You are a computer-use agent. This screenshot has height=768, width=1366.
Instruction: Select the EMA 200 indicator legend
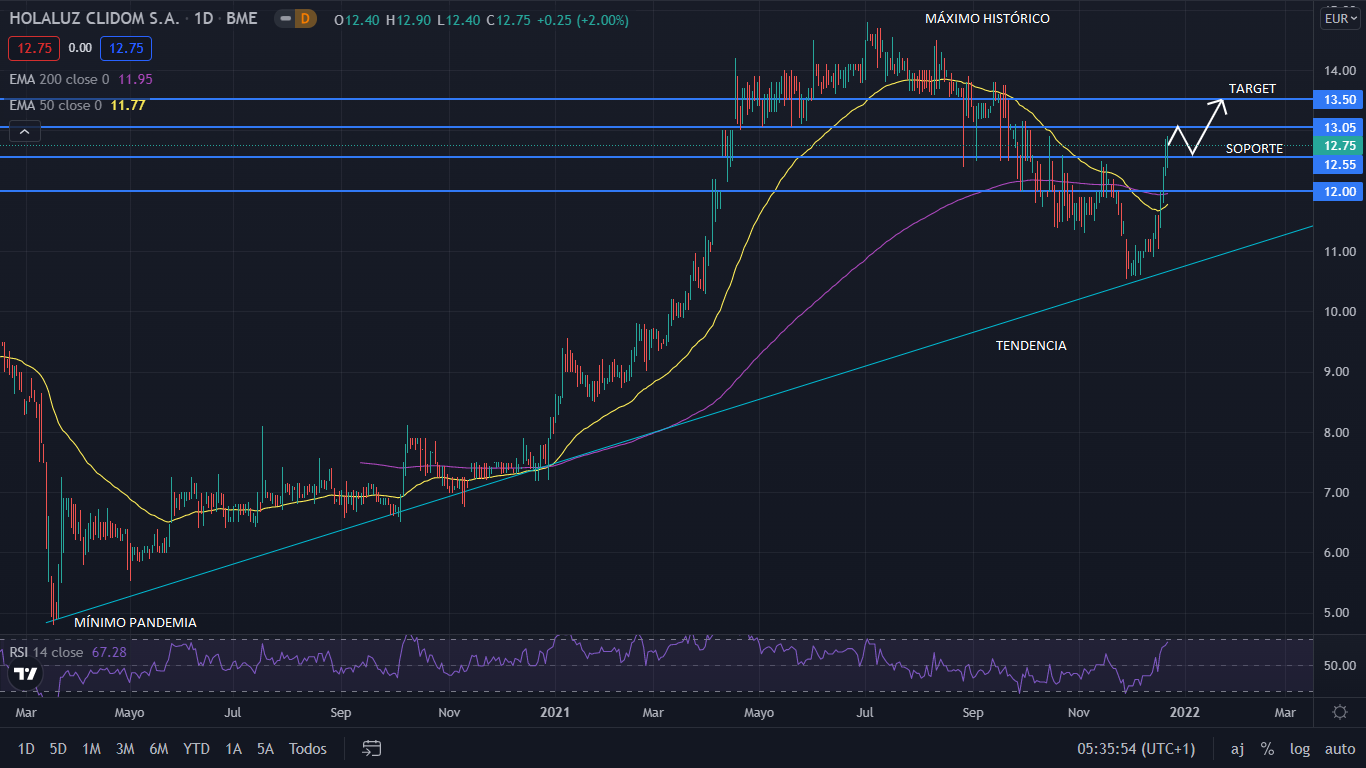60,79
